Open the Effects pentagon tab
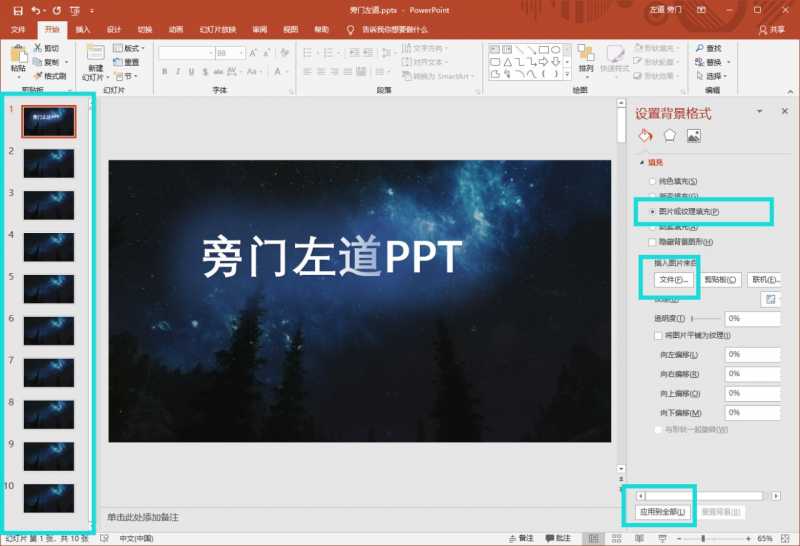The image size is (800, 546). tap(669, 136)
